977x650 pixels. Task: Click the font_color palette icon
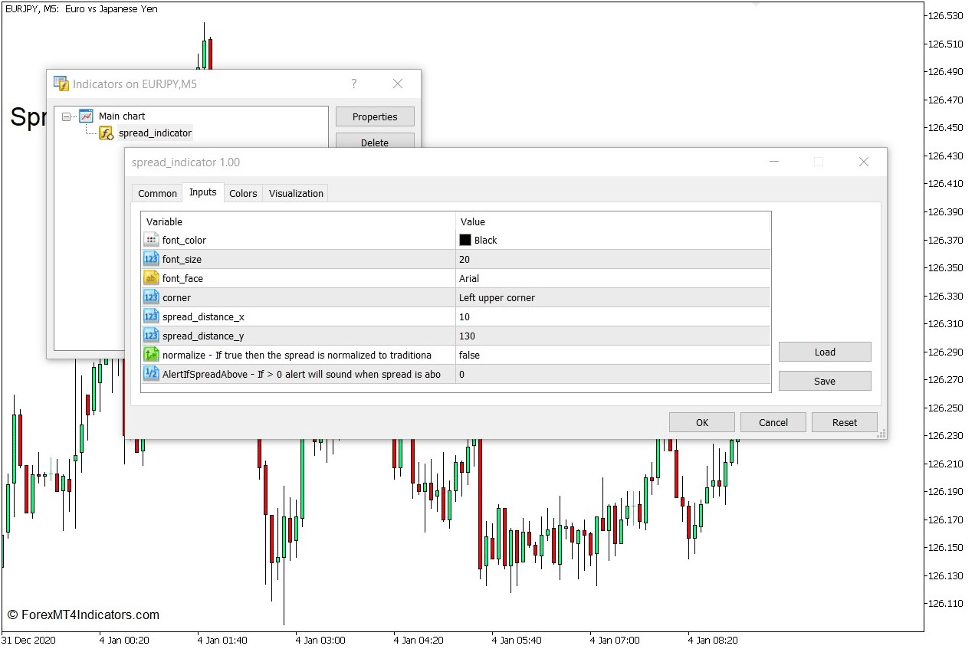[x=151, y=240]
